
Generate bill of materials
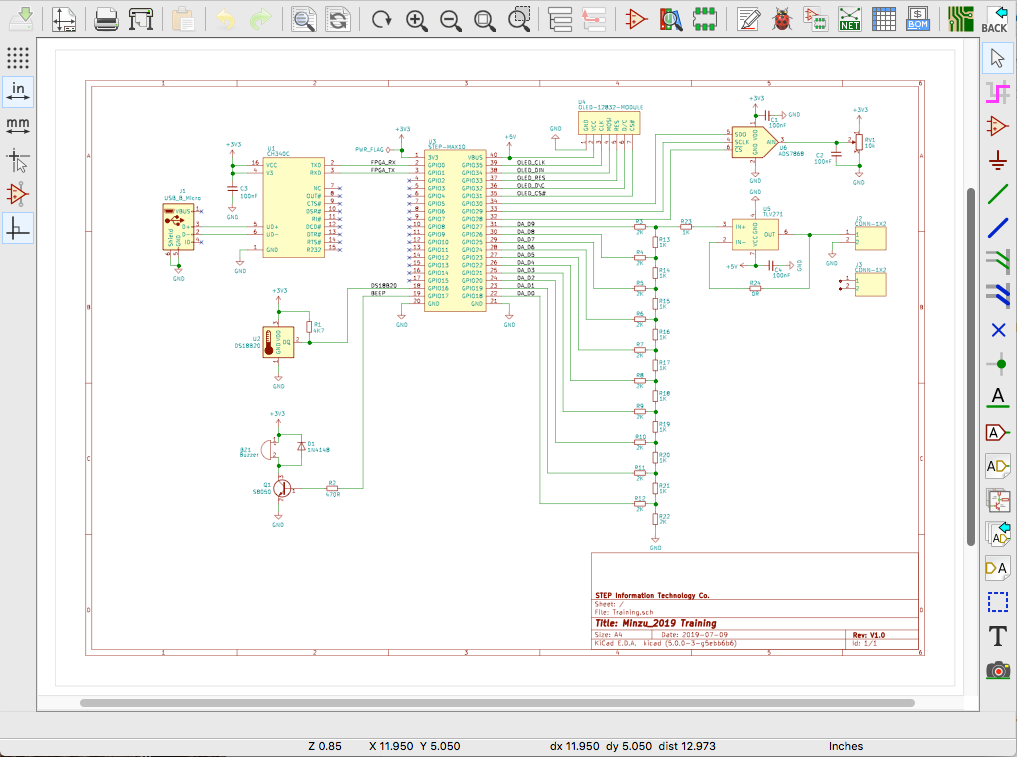918,19
